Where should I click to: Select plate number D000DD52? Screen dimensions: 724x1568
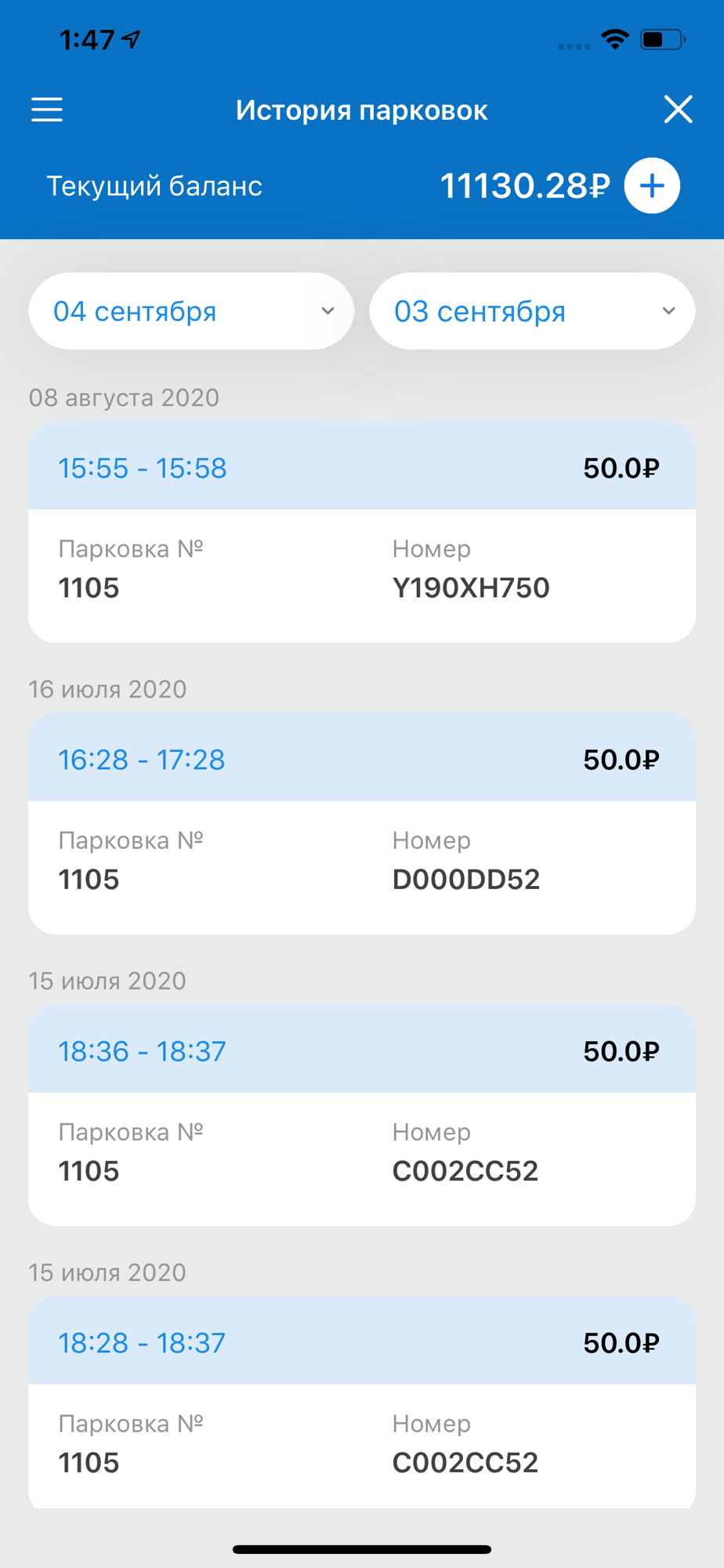pyautogui.click(x=466, y=880)
